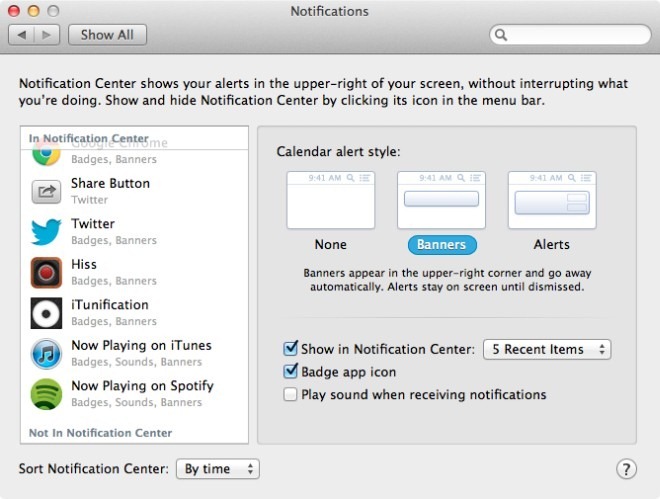Click Sort Notification Center label
660x499 pixels.
click(93, 469)
